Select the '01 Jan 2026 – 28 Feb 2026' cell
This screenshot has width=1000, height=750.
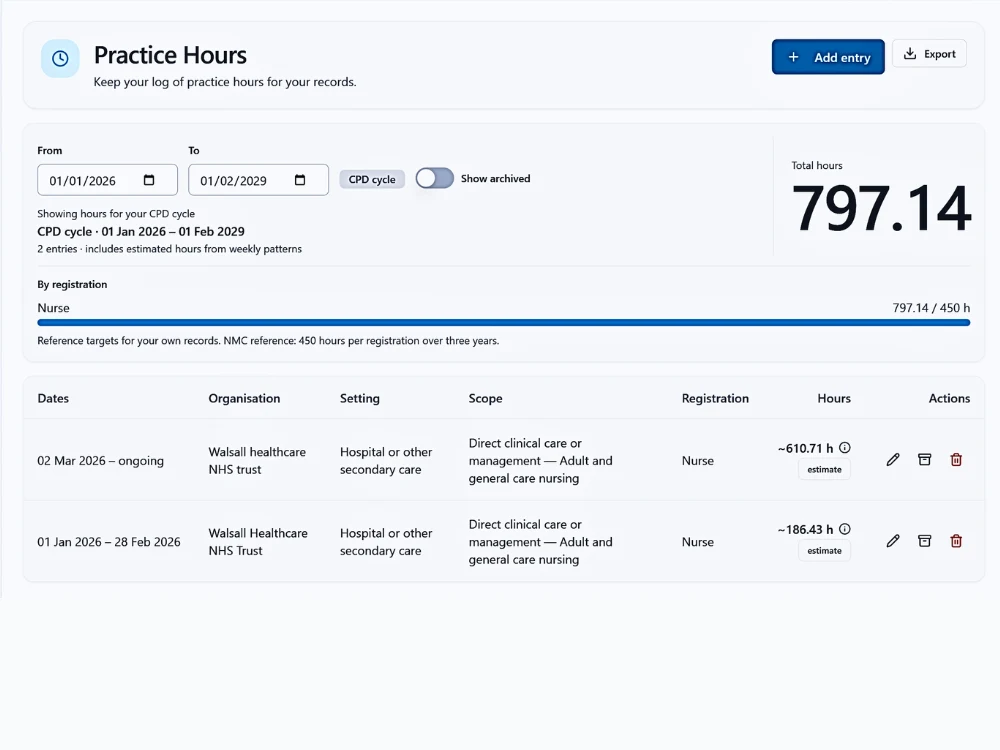(108, 541)
